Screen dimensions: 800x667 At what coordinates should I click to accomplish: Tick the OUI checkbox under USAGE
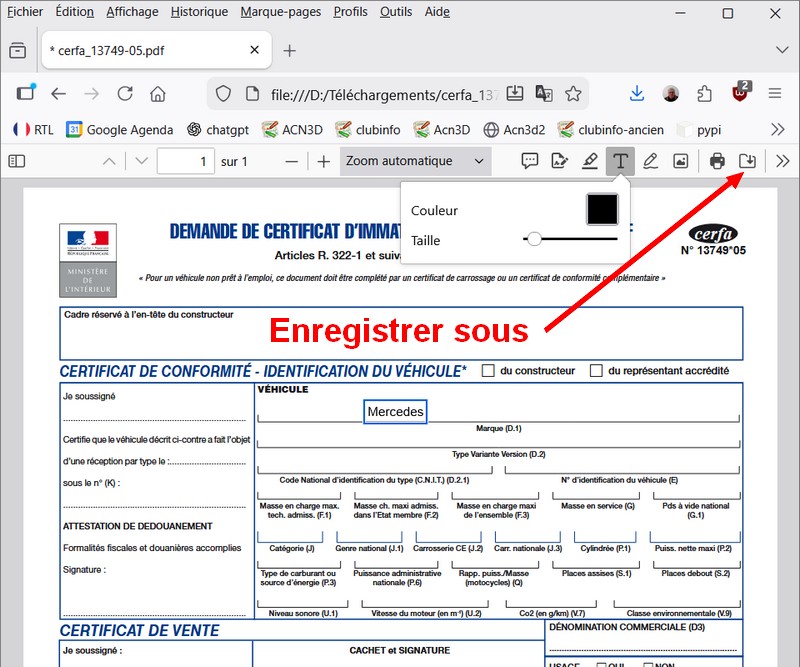point(602,665)
